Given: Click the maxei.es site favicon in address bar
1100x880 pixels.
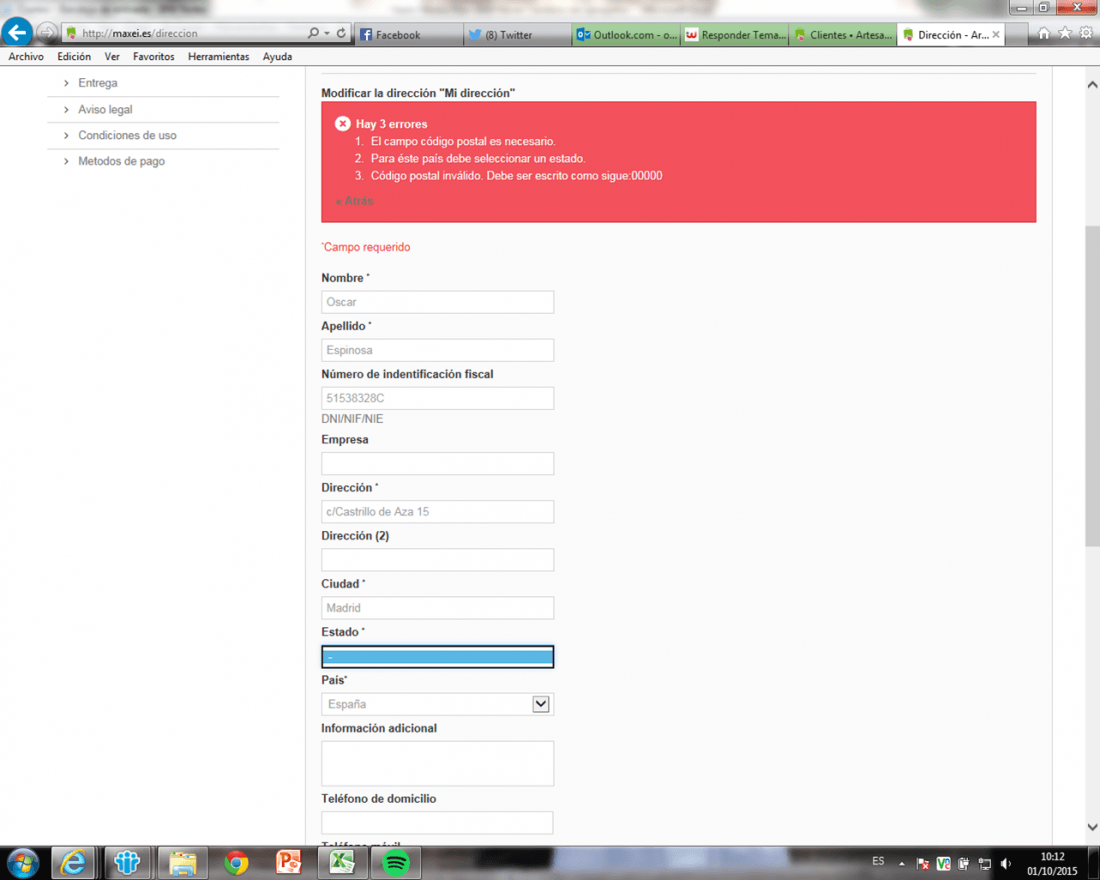Looking at the screenshot, I should 72,33.
